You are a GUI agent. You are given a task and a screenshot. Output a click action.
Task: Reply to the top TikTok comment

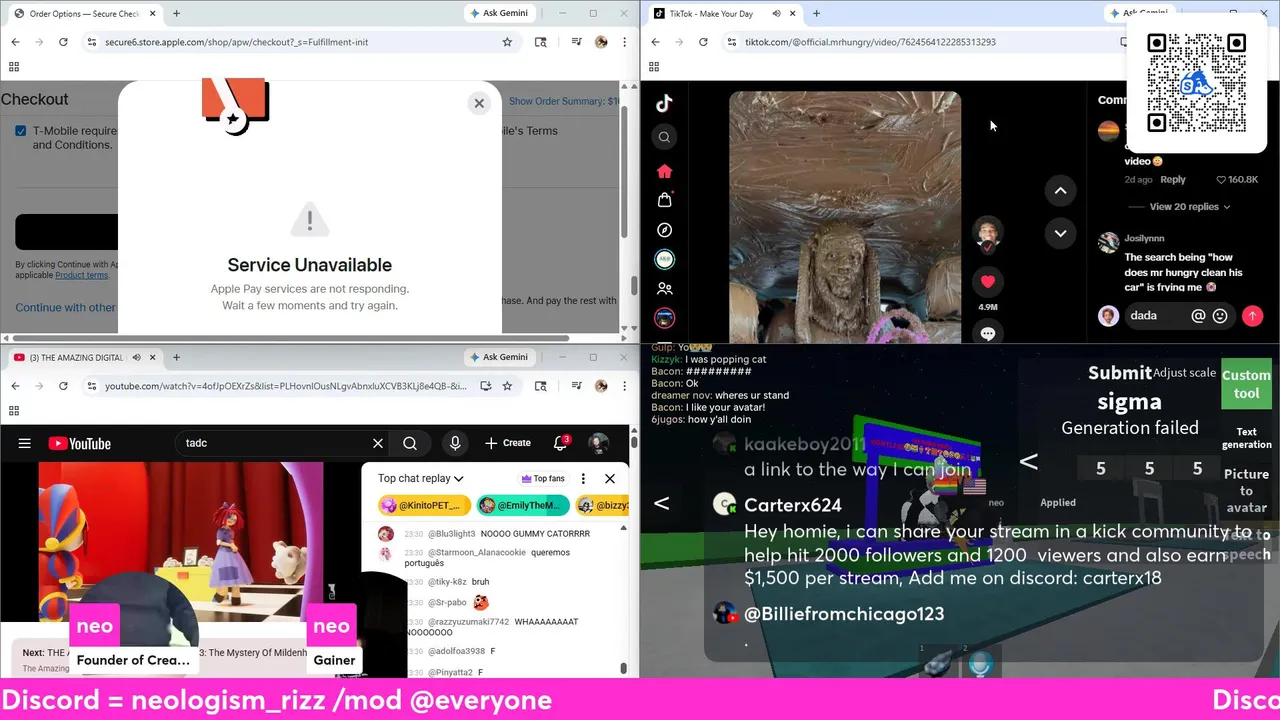click(x=1173, y=180)
